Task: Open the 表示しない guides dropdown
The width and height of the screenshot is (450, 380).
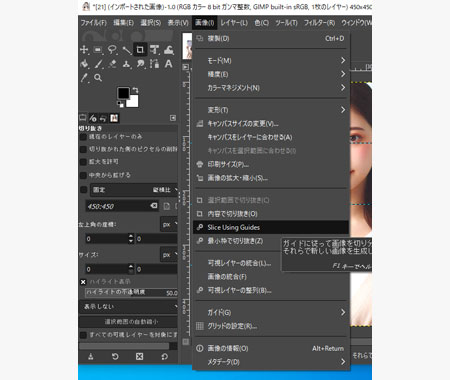Action: point(129,307)
